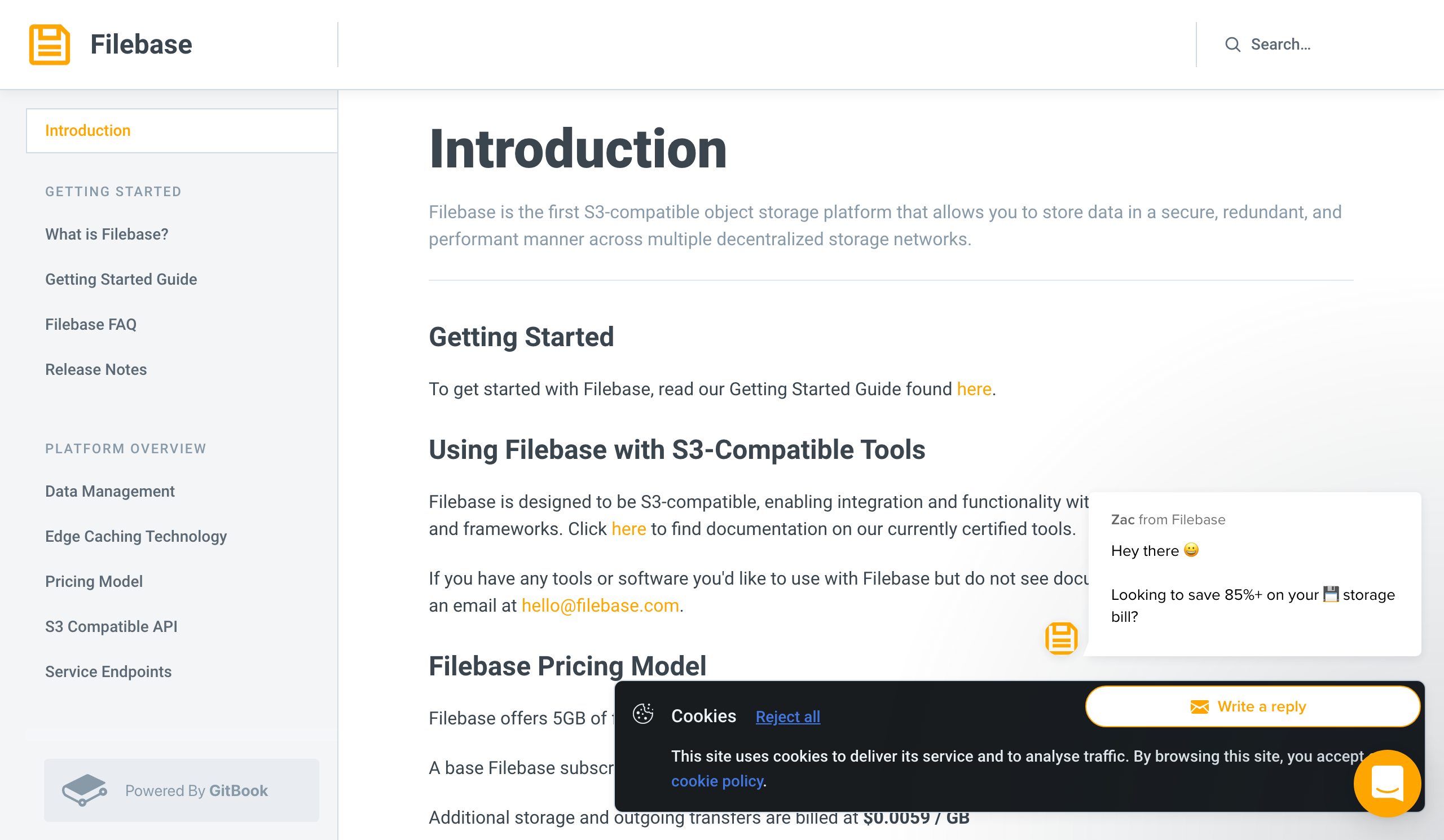Follow the hello@filebase.com email link
The image size is (1444, 840).
pos(600,605)
